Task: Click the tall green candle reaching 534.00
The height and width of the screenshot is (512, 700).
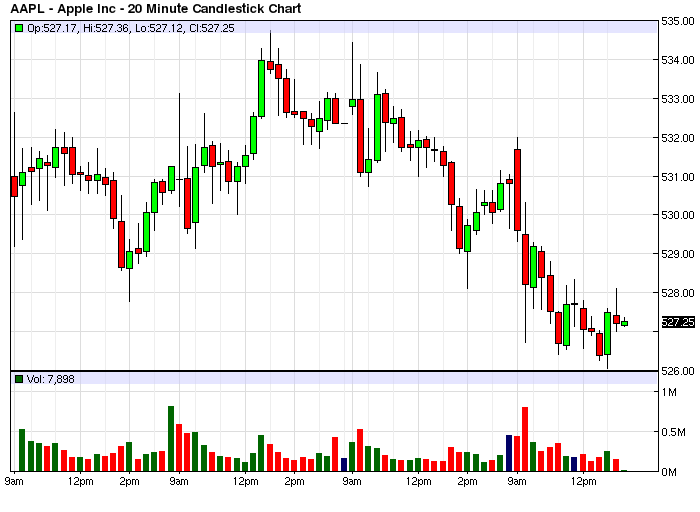Action: click(262, 88)
